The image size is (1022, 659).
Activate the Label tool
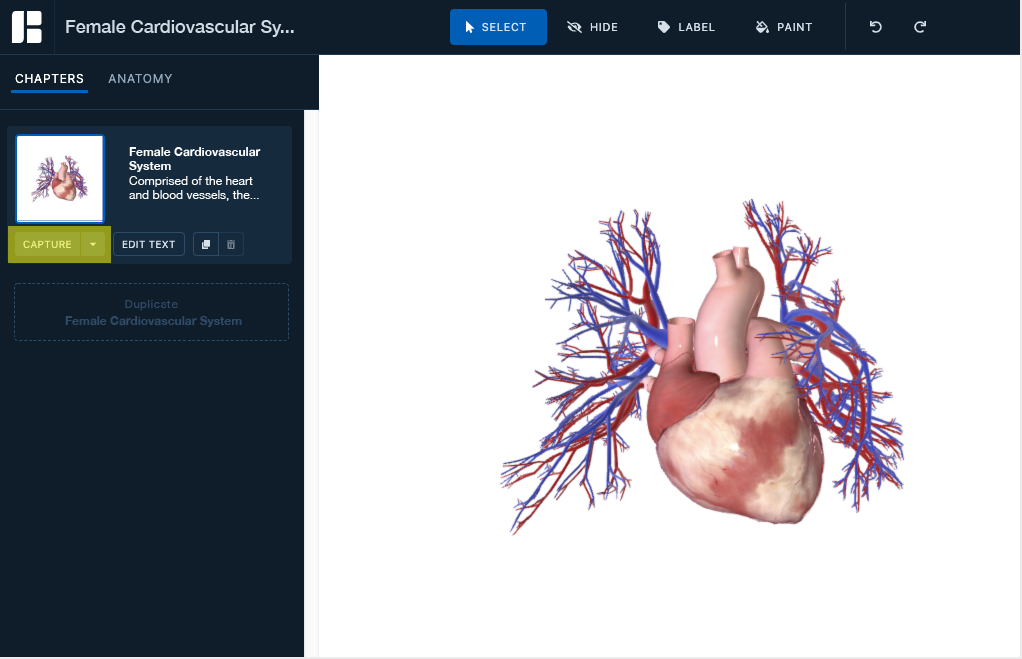pyautogui.click(x=686, y=27)
